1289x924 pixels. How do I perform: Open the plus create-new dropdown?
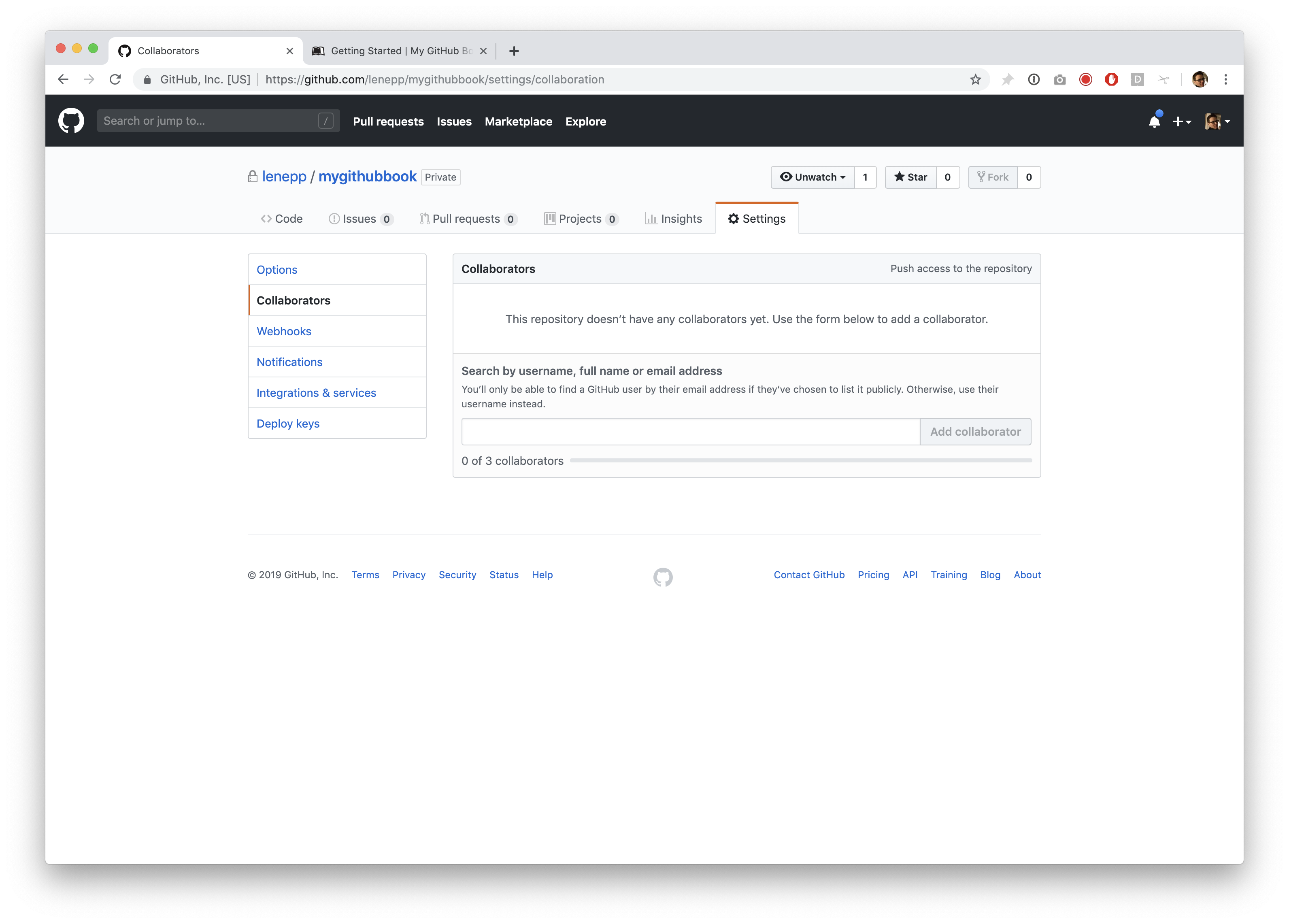tap(1182, 122)
